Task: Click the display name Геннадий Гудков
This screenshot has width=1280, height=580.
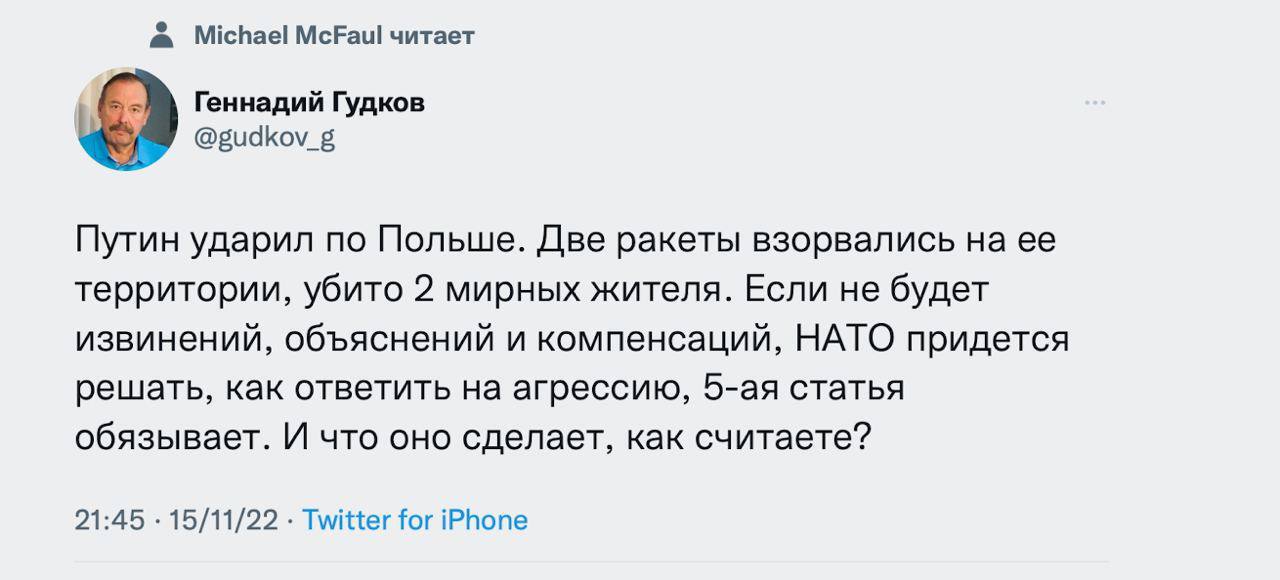Action: click(308, 100)
